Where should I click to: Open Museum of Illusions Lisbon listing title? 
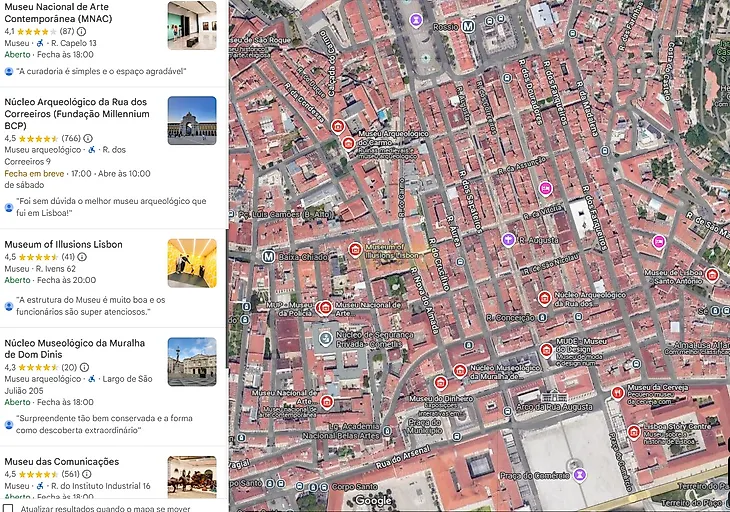click(x=63, y=244)
